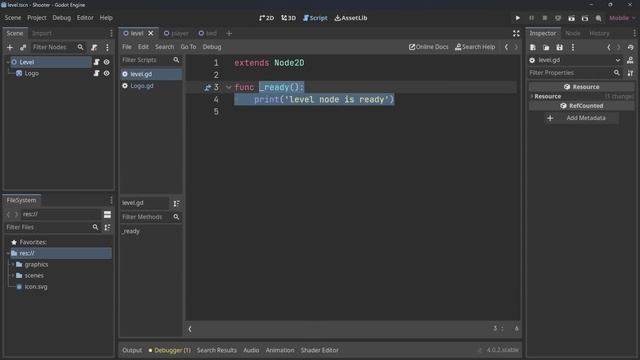
Task: Open movie maker mode icon
Action: coord(598,18)
